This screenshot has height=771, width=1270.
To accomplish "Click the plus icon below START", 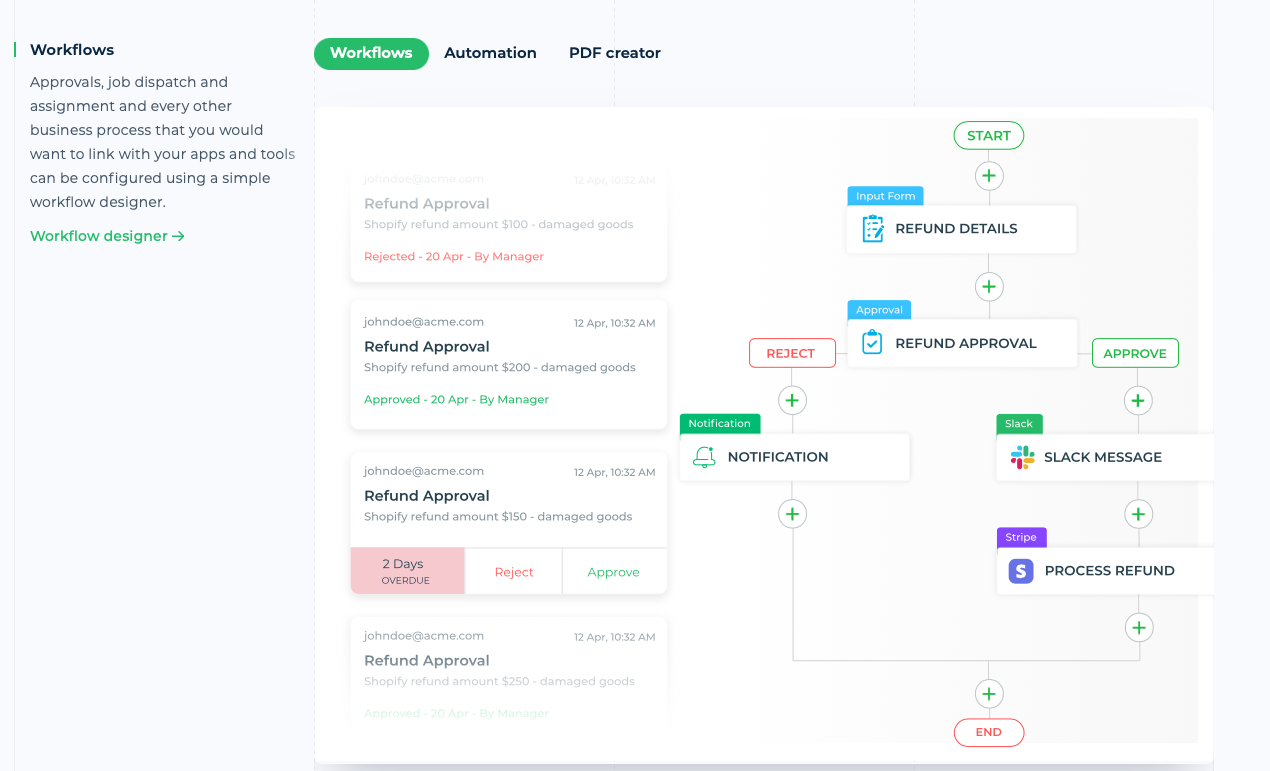I will (989, 175).
